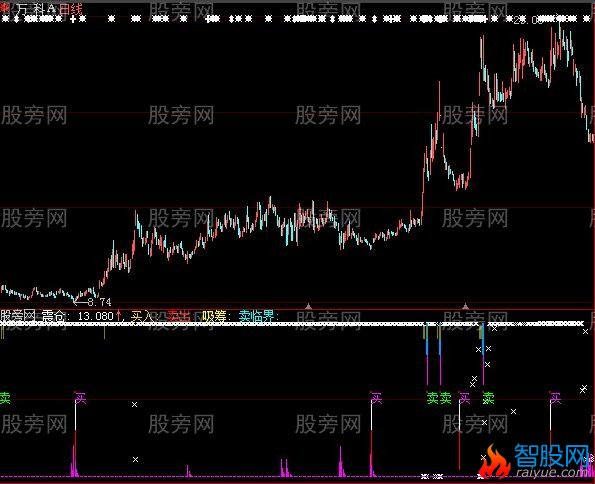Click the first 买 marker in indicator panel

(80, 398)
